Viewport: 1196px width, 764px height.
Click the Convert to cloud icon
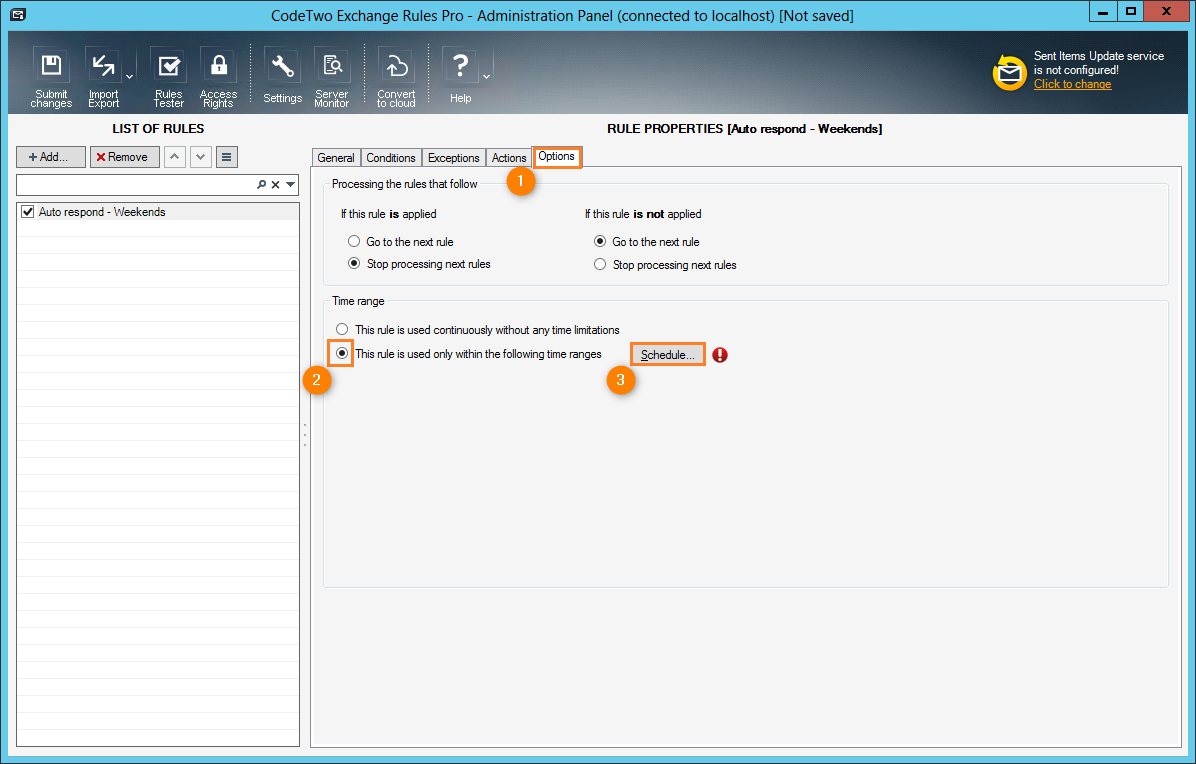[x=396, y=79]
